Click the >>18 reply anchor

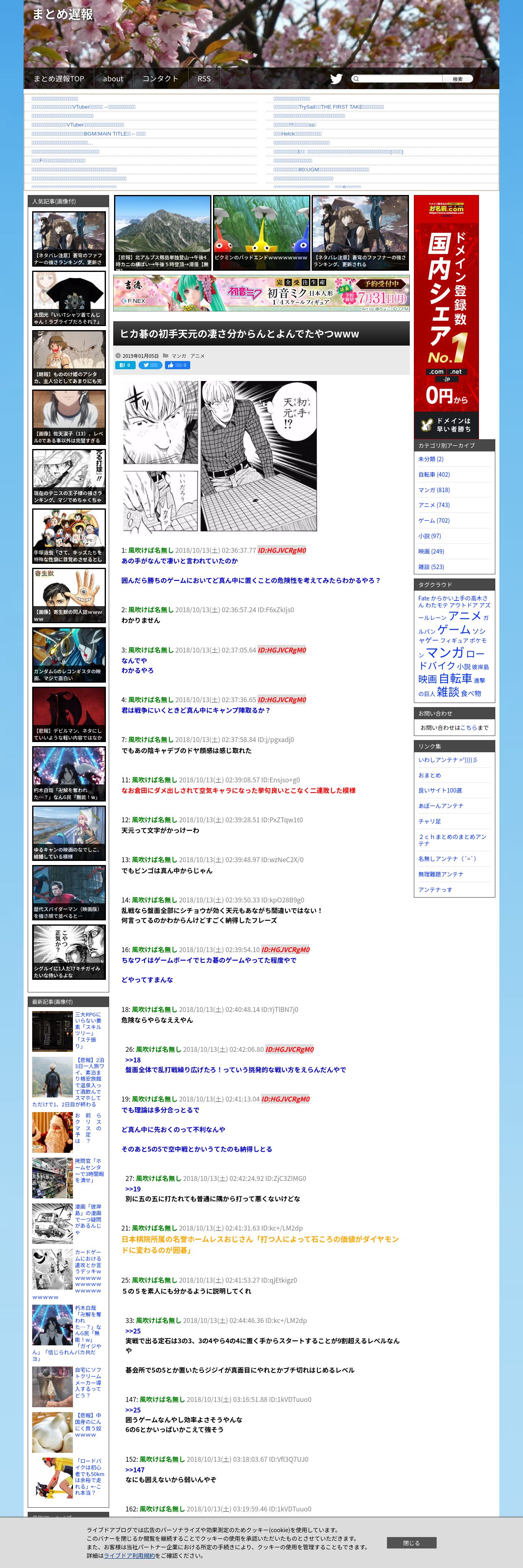(x=133, y=1060)
